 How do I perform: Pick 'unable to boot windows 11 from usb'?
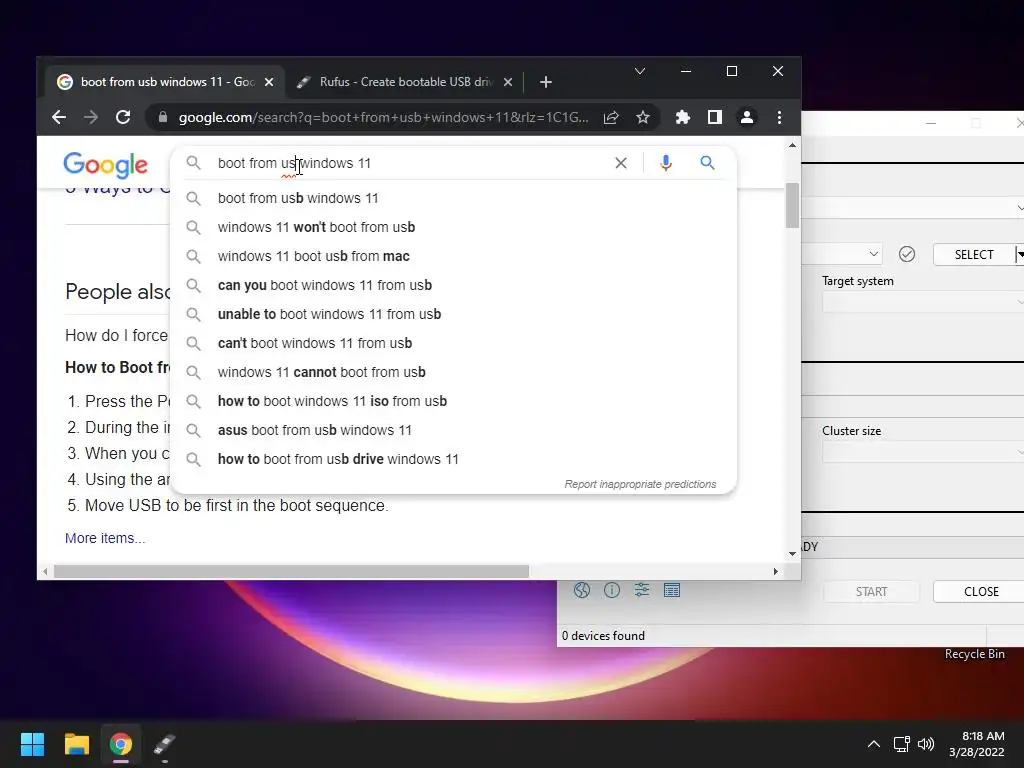(453, 314)
